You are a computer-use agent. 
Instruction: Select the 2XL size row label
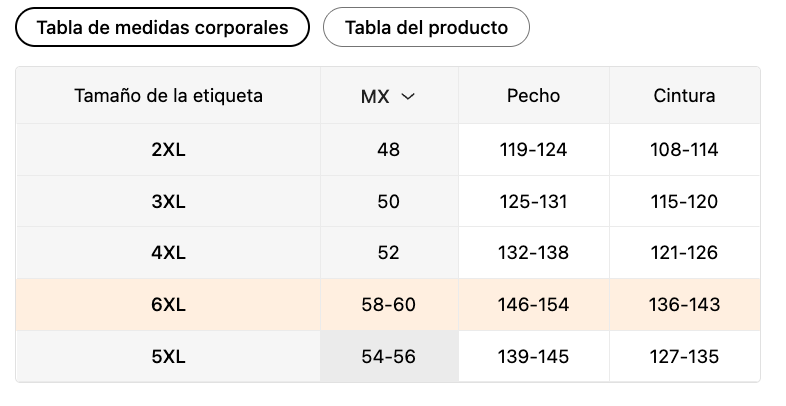(x=168, y=149)
